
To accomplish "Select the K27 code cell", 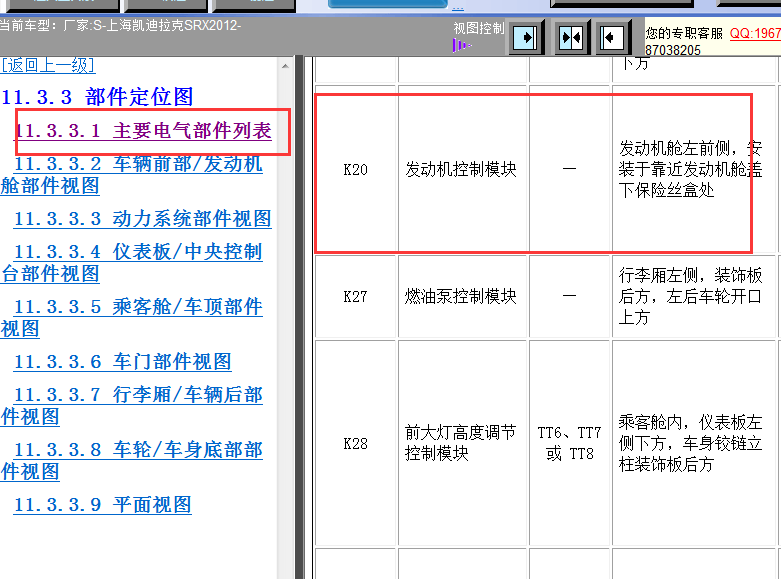I will coord(356,296).
